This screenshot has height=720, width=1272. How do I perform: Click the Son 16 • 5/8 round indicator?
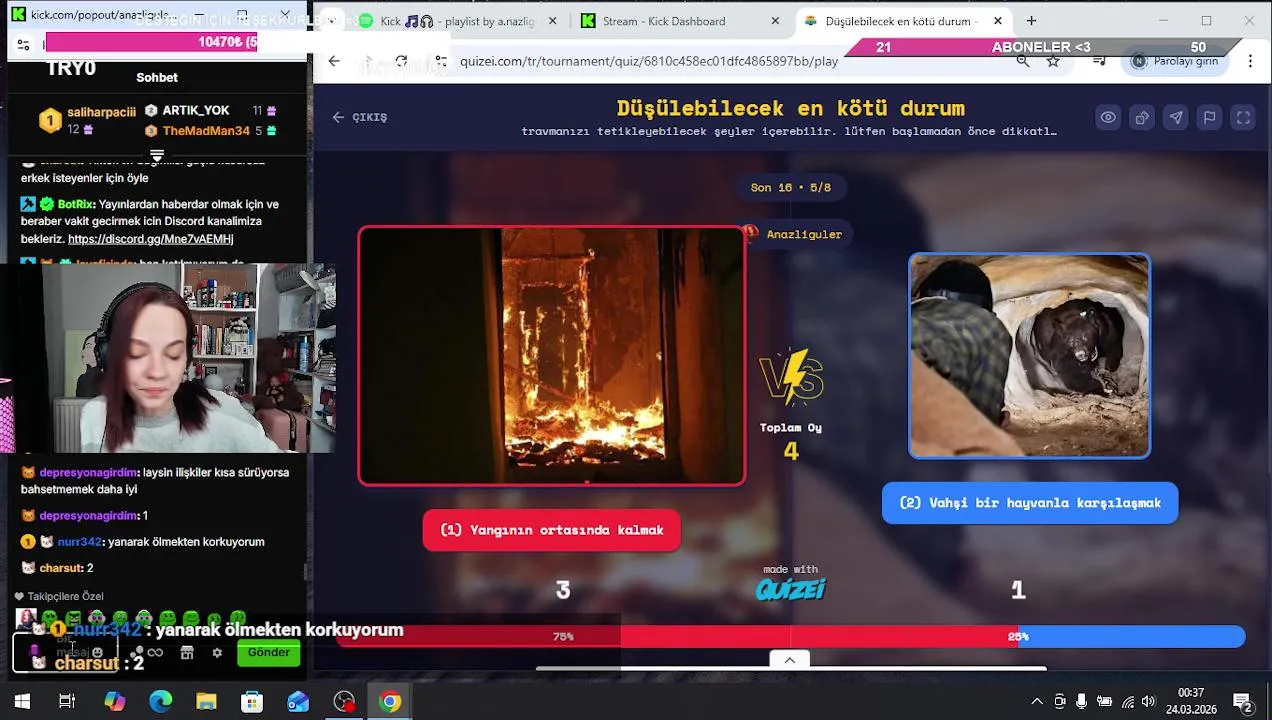pos(791,187)
